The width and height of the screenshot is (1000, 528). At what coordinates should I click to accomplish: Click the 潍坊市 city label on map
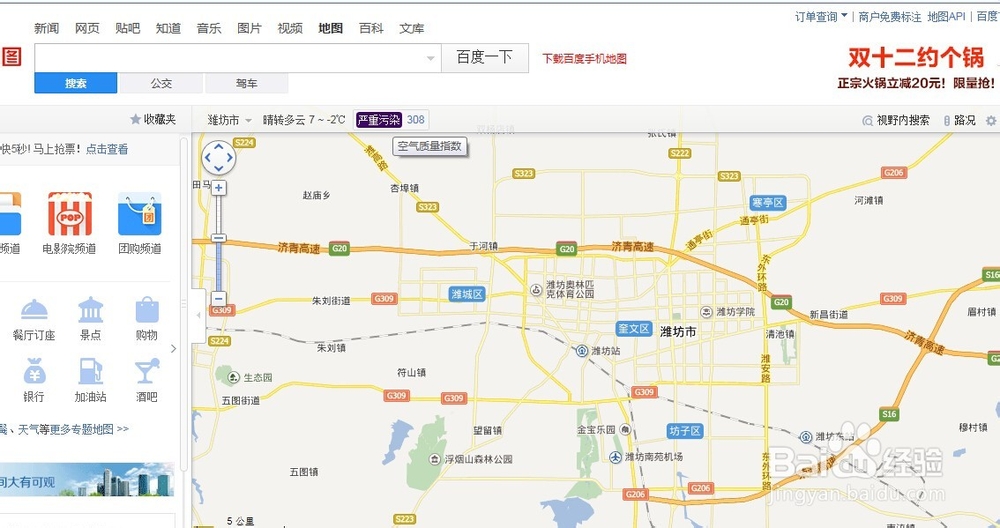(x=678, y=332)
